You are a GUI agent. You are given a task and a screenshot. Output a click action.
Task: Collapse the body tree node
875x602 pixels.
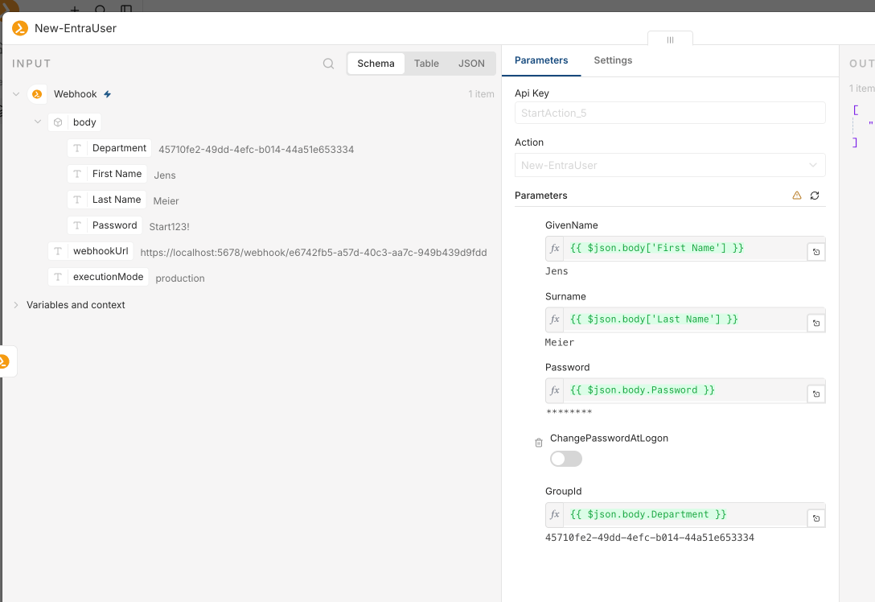tap(37, 122)
